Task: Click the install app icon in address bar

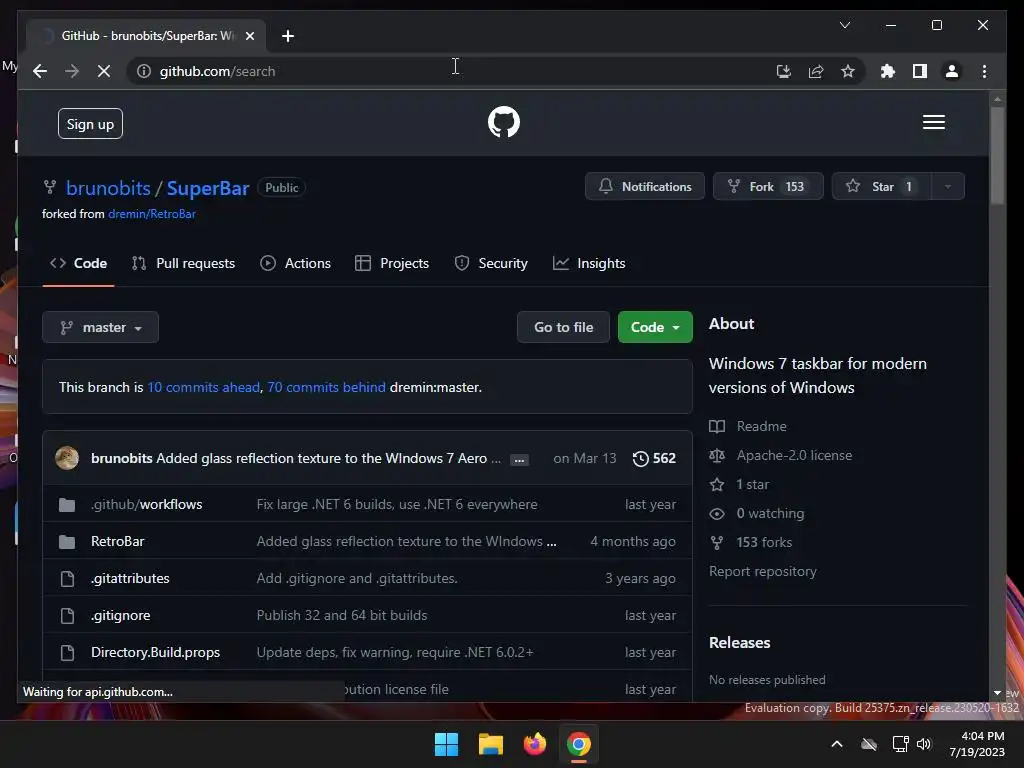Action: [784, 71]
